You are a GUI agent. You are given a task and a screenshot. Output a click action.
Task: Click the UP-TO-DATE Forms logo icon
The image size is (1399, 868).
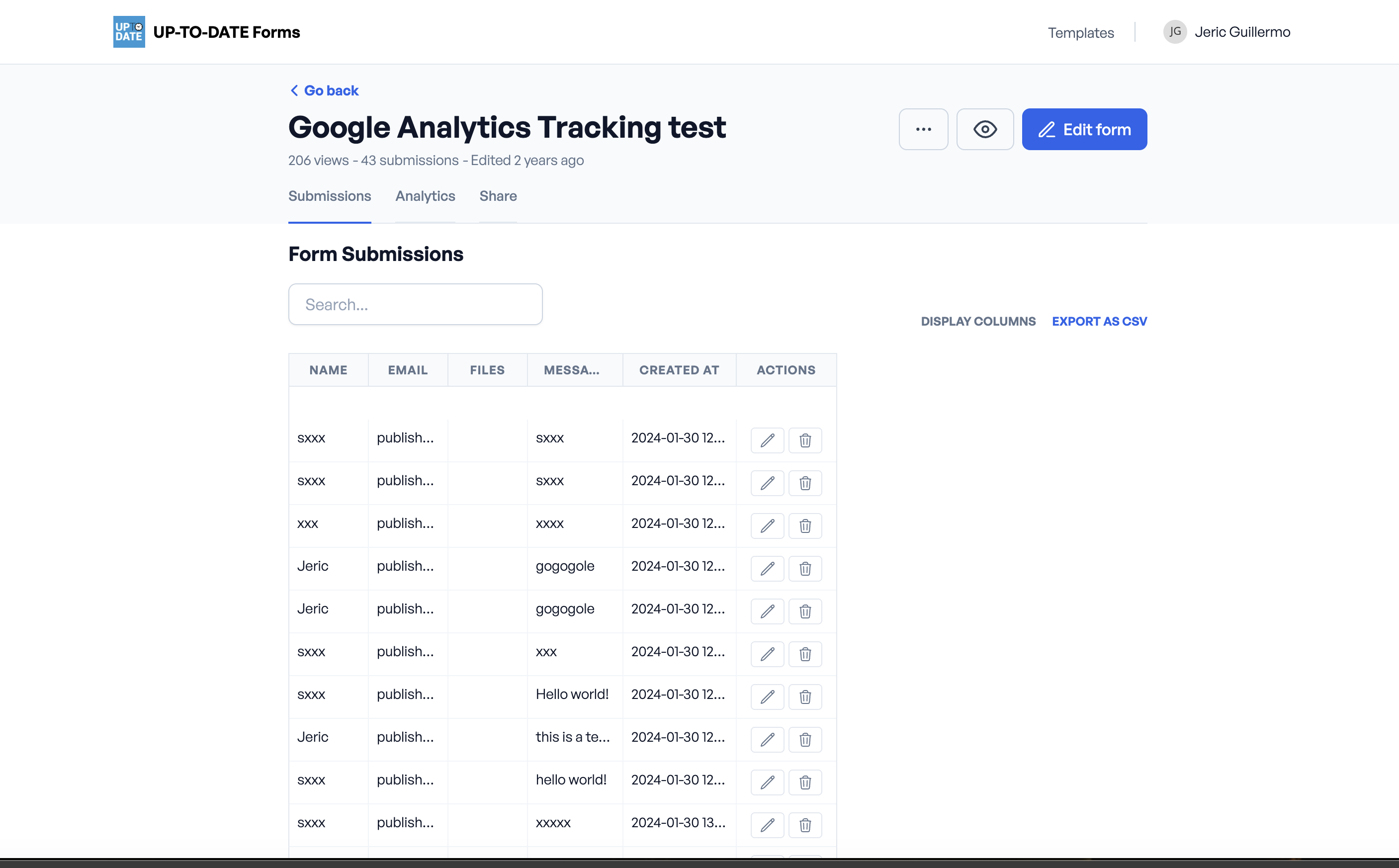pos(129,32)
